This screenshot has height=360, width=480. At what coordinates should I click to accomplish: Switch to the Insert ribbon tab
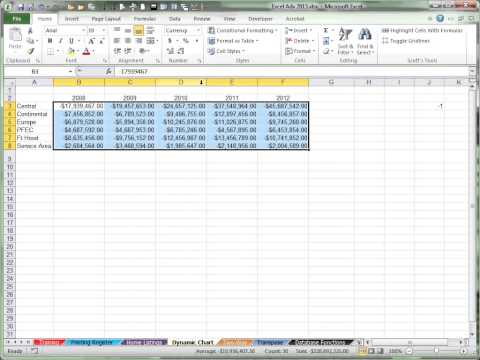tap(72, 19)
